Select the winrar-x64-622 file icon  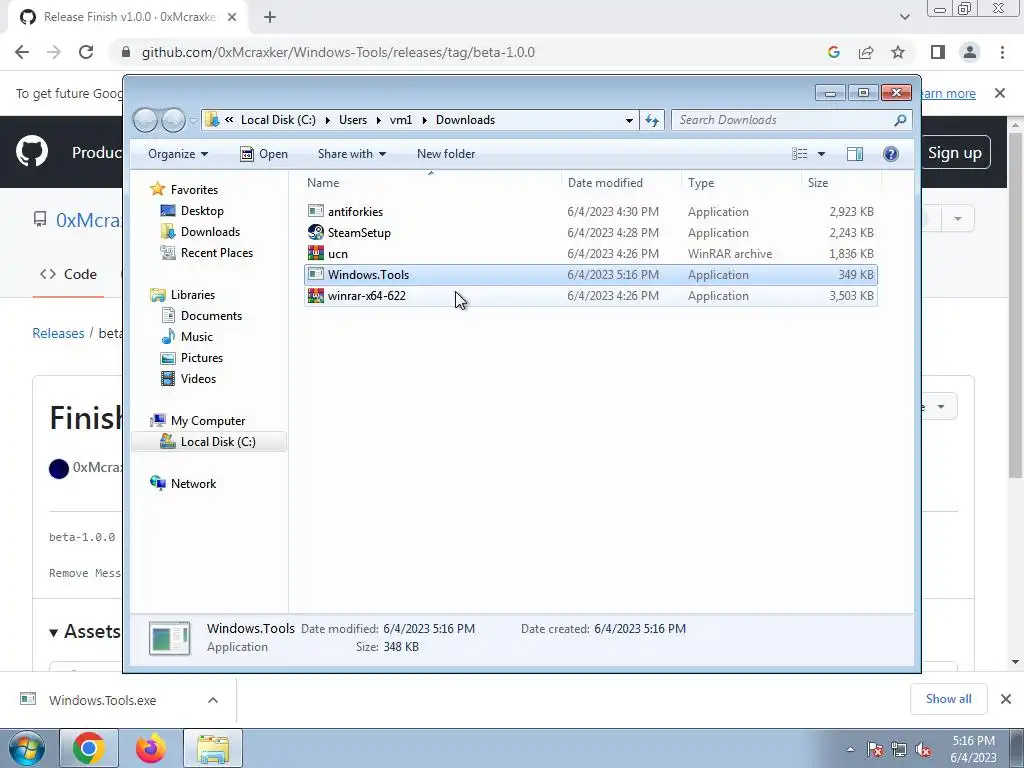point(315,295)
